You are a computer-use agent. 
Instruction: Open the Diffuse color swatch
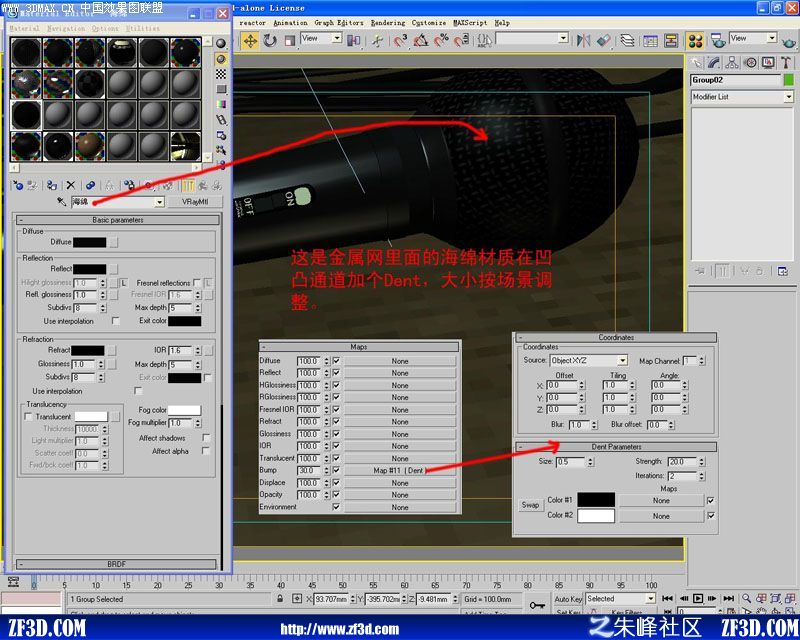pos(90,242)
